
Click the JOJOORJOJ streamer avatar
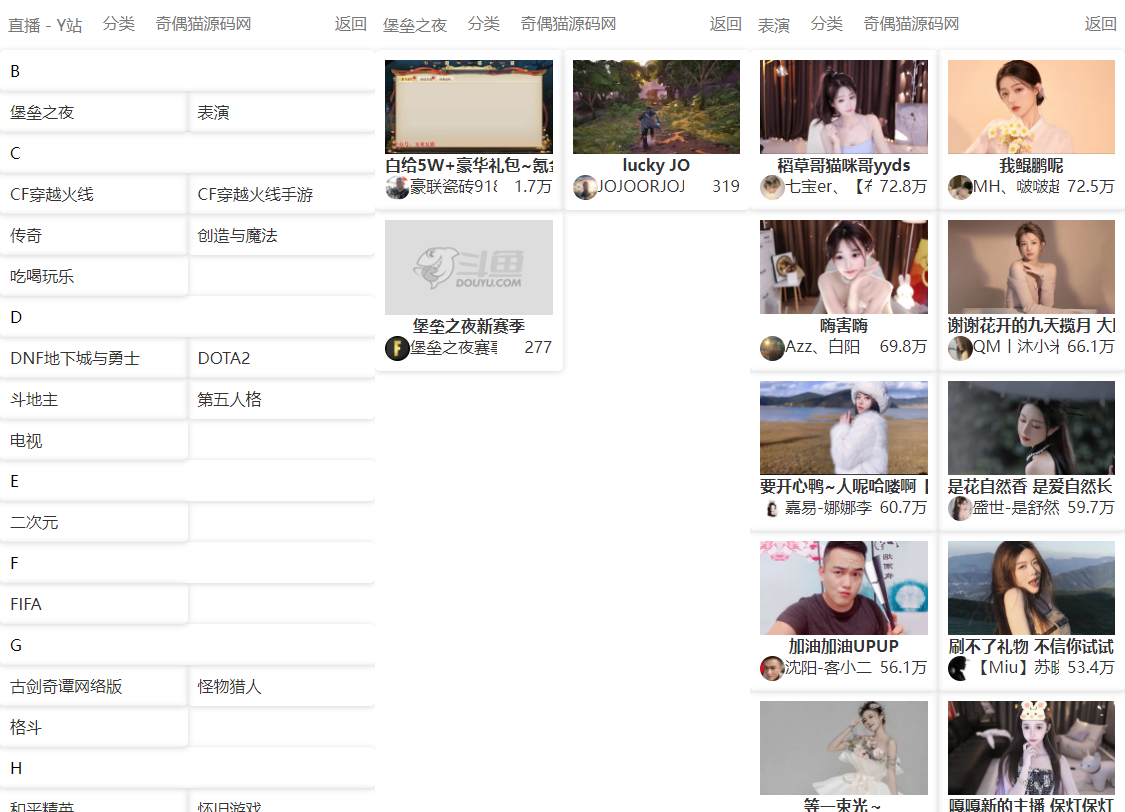(585, 187)
